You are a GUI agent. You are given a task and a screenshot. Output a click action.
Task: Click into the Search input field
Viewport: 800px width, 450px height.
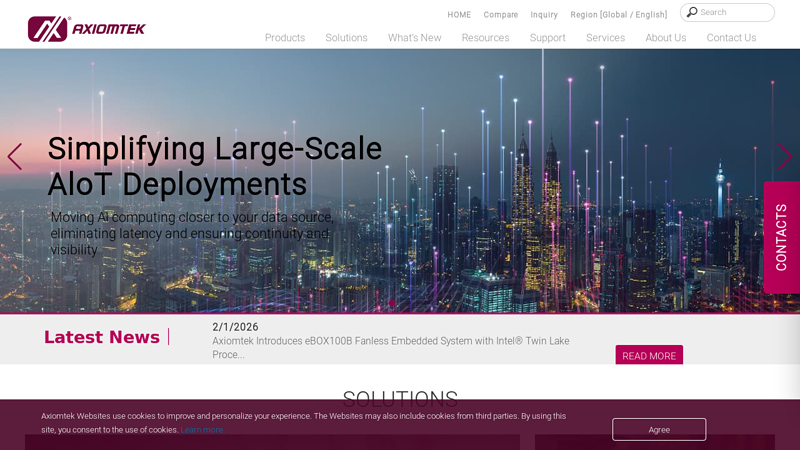[735, 12]
